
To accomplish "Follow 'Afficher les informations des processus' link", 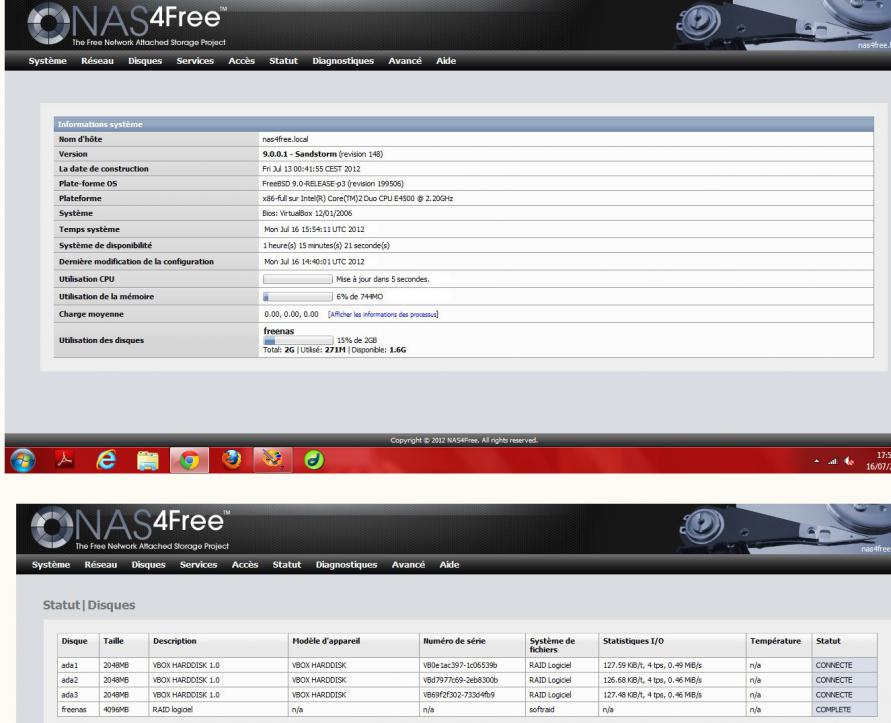I will 383,314.
